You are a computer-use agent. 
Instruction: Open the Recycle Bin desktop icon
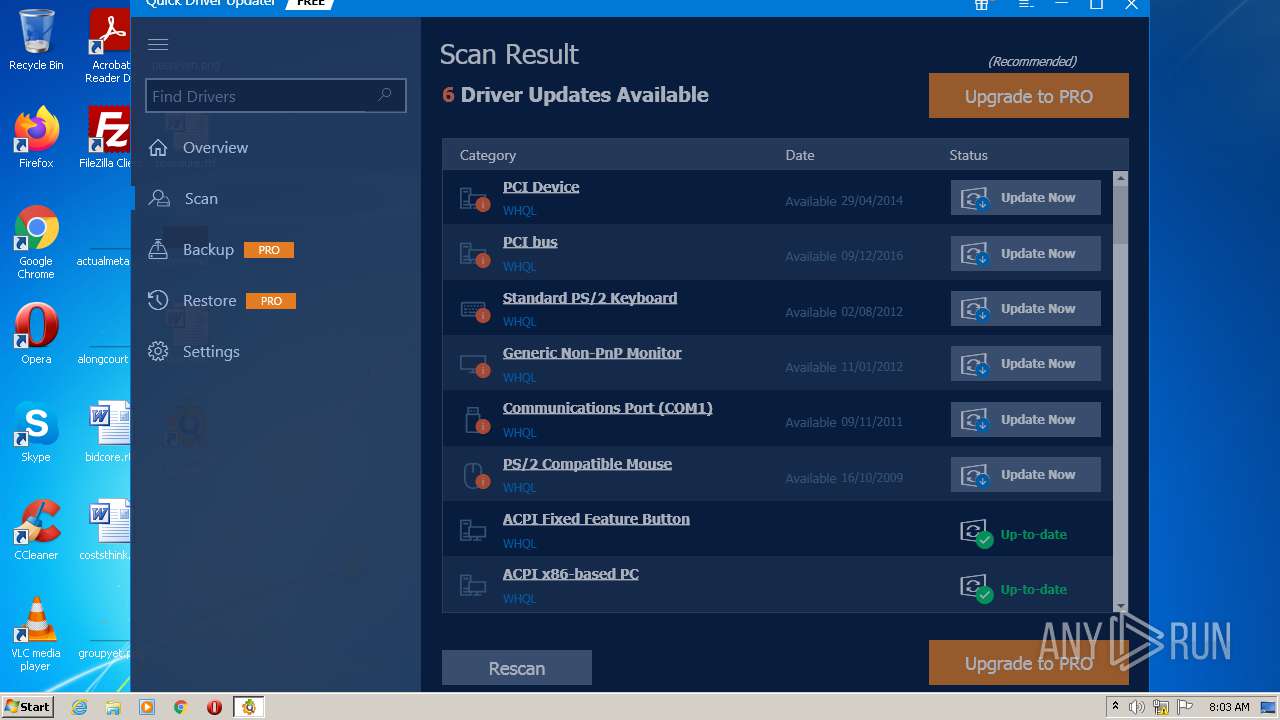point(36,40)
